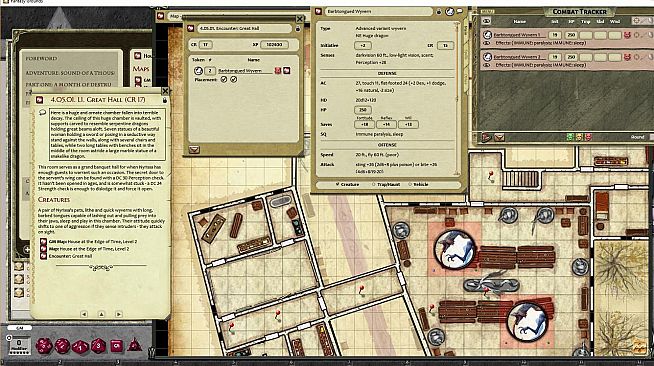The height and width of the screenshot is (366, 654).
Task: Open GM Map House at the Edge link
Action: [93, 241]
